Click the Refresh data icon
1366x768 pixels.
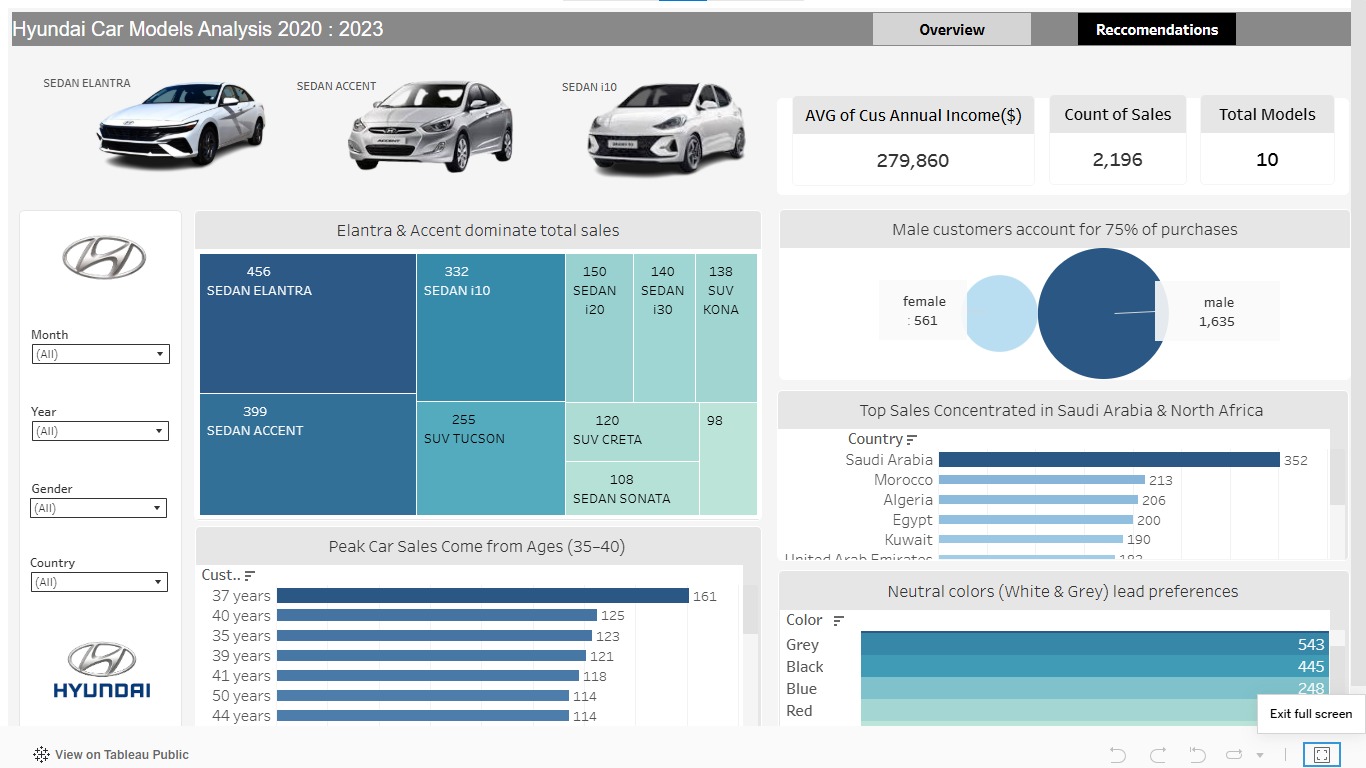[x=1234, y=755]
